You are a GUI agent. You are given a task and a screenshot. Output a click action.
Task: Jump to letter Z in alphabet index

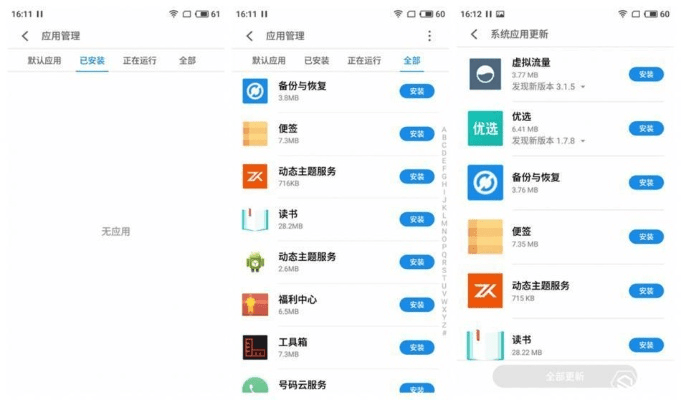click(444, 325)
